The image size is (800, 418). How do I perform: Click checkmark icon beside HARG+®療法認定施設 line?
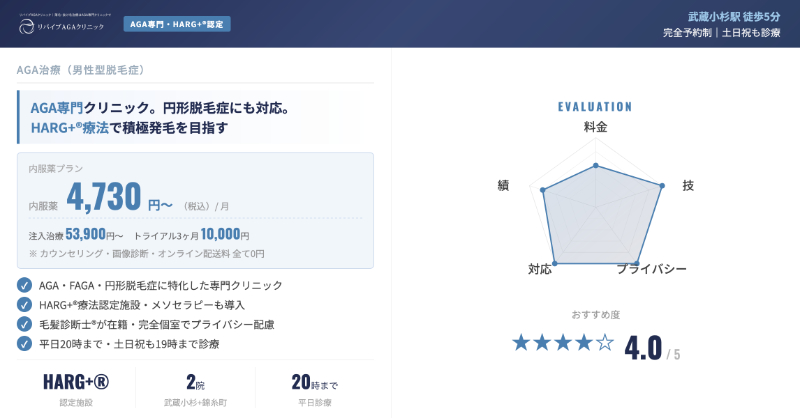(x=24, y=304)
